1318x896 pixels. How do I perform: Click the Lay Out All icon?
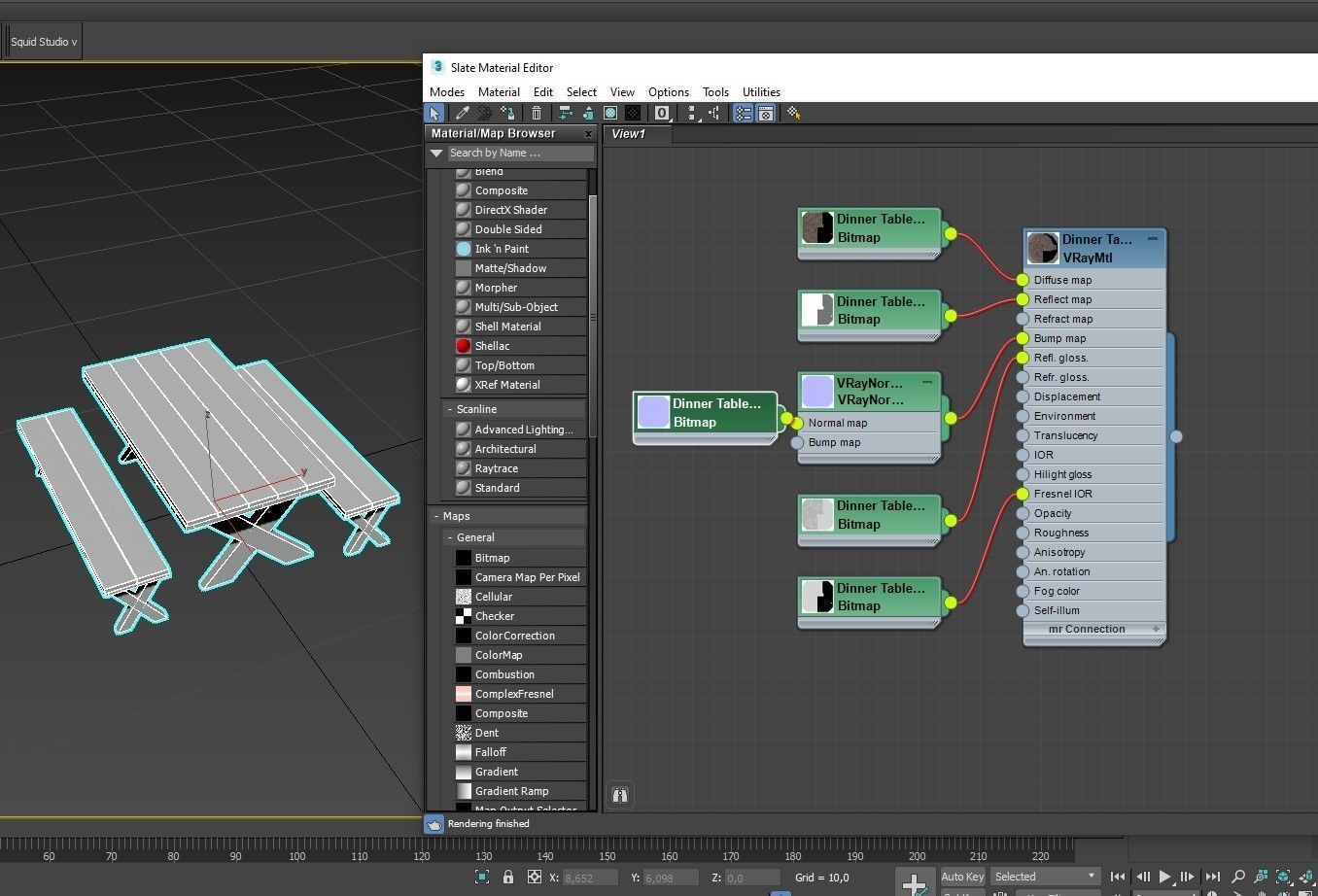pos(692,114)
